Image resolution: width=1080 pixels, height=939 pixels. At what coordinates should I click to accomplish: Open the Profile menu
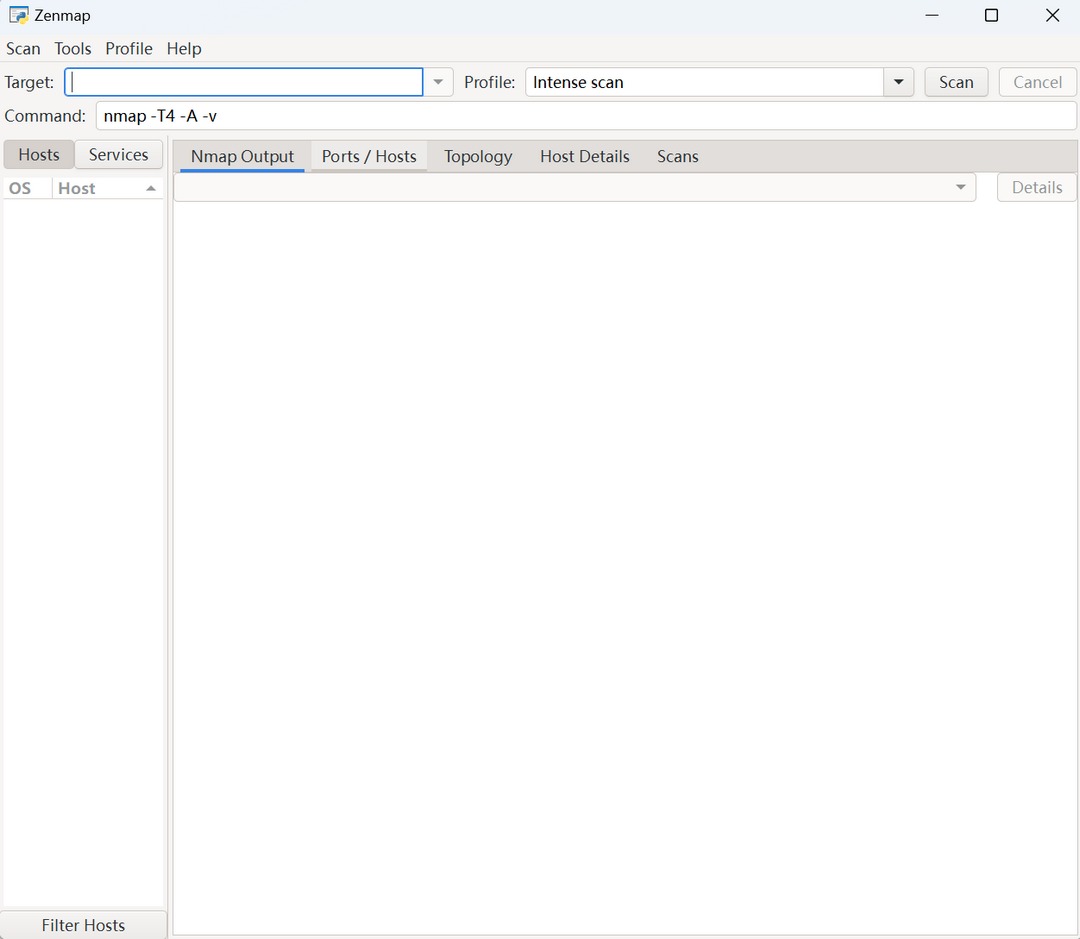129,48
